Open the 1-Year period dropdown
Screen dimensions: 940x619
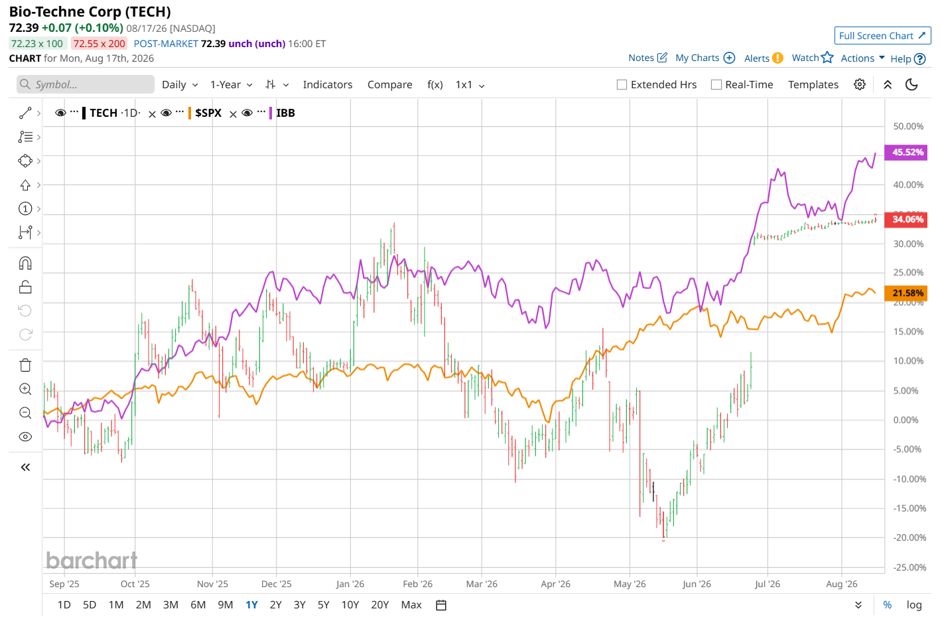231,84
